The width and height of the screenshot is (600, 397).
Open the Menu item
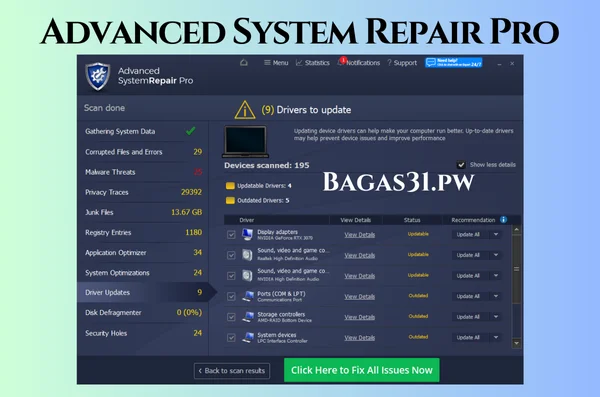coord(276,63)
